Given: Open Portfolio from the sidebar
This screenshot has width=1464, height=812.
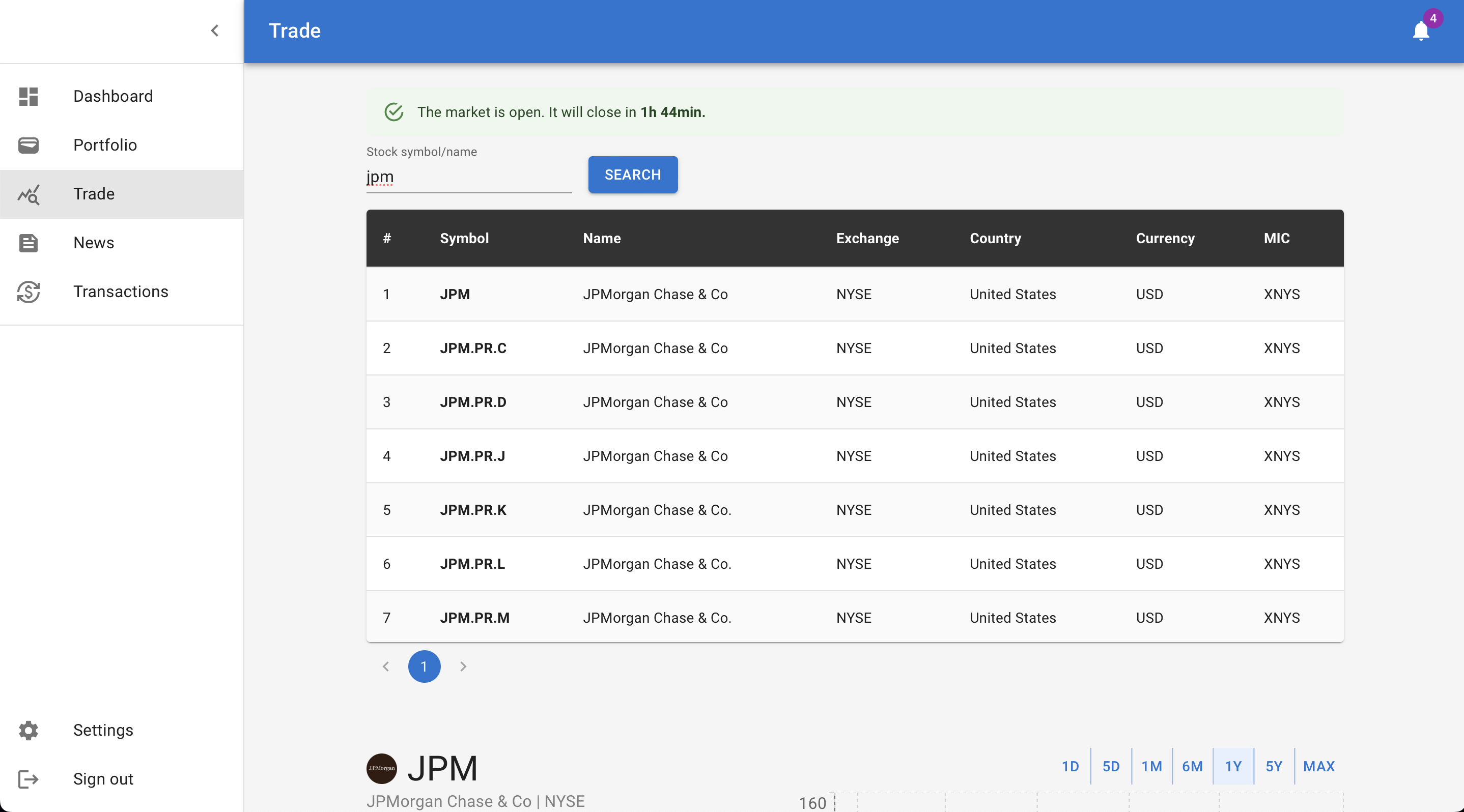Looking at the screenshot, I should (122, 145).
